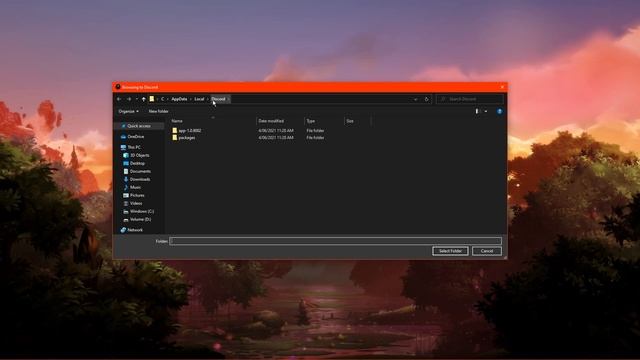Open Documents in sidebar
Screen dimensions: 640x360
(x=140, y=171)
